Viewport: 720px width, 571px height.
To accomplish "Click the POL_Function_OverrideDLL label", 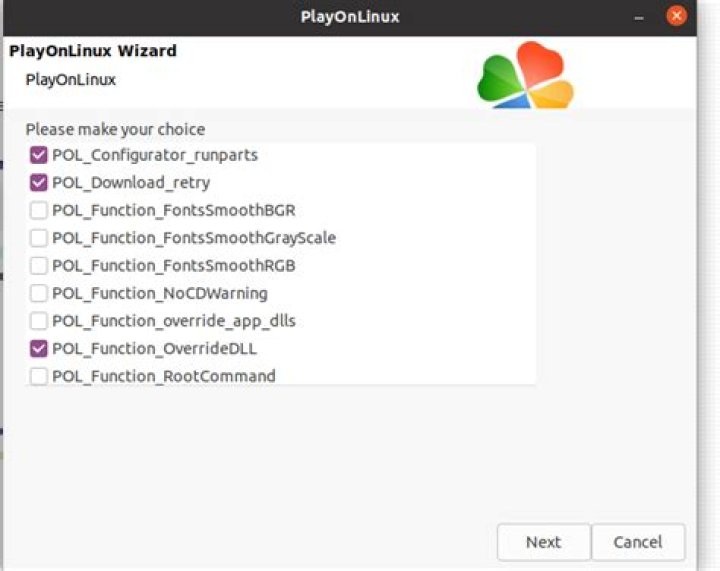I will coord(155,349).
